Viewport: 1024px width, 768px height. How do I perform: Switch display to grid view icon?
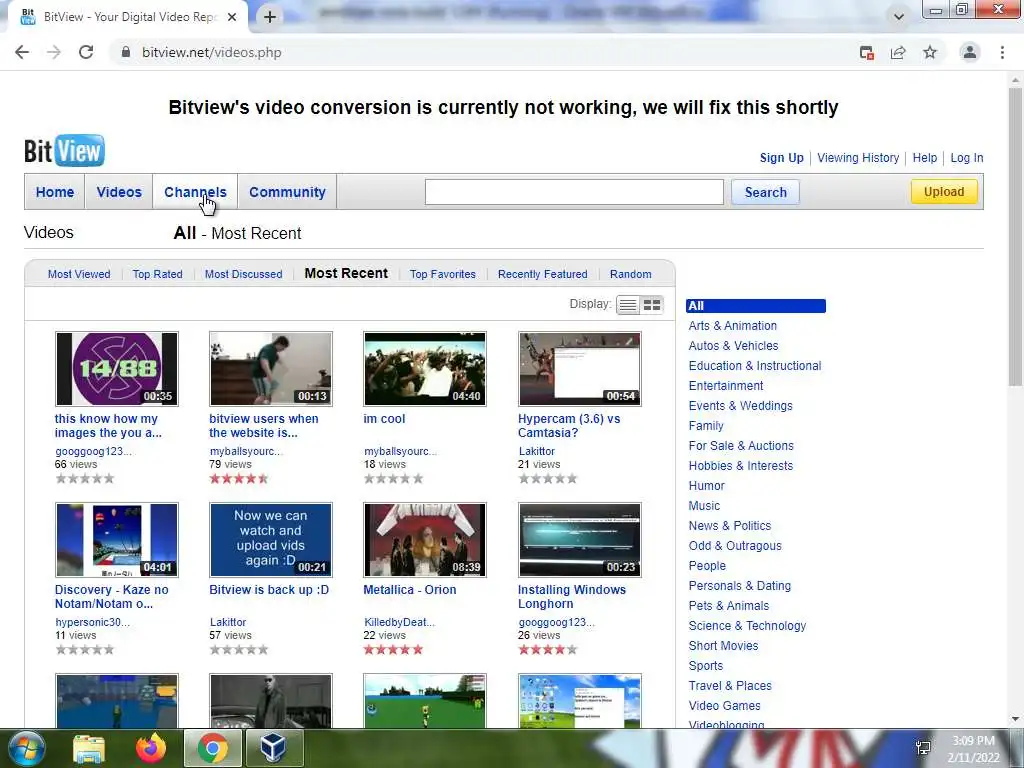652,305
